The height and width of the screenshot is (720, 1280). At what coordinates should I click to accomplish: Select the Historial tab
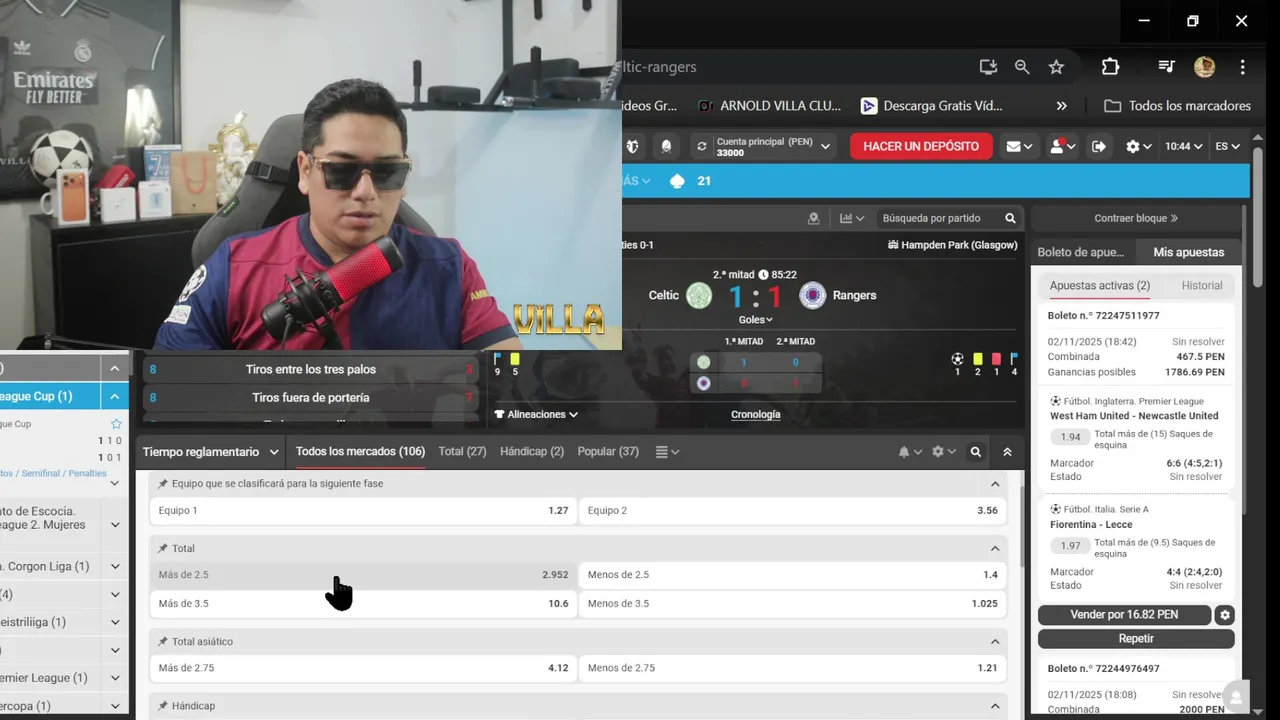(x=1201, y=285)
